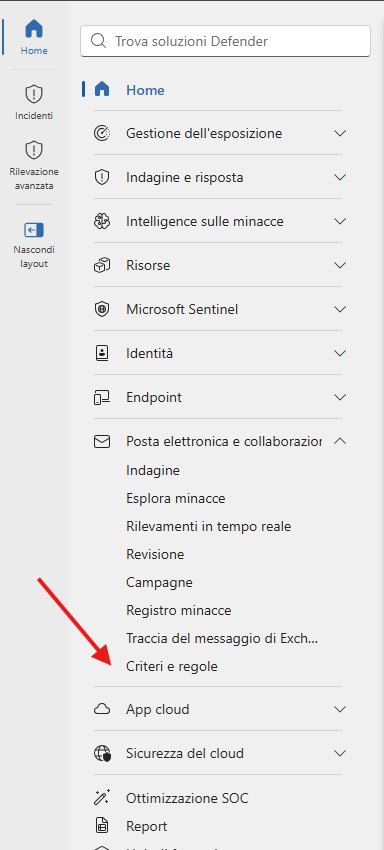Click the Gestione dell'esposizione radar icon
This screenshot has height=850, width=384.
pyautogui.click(x=102, y=133)
